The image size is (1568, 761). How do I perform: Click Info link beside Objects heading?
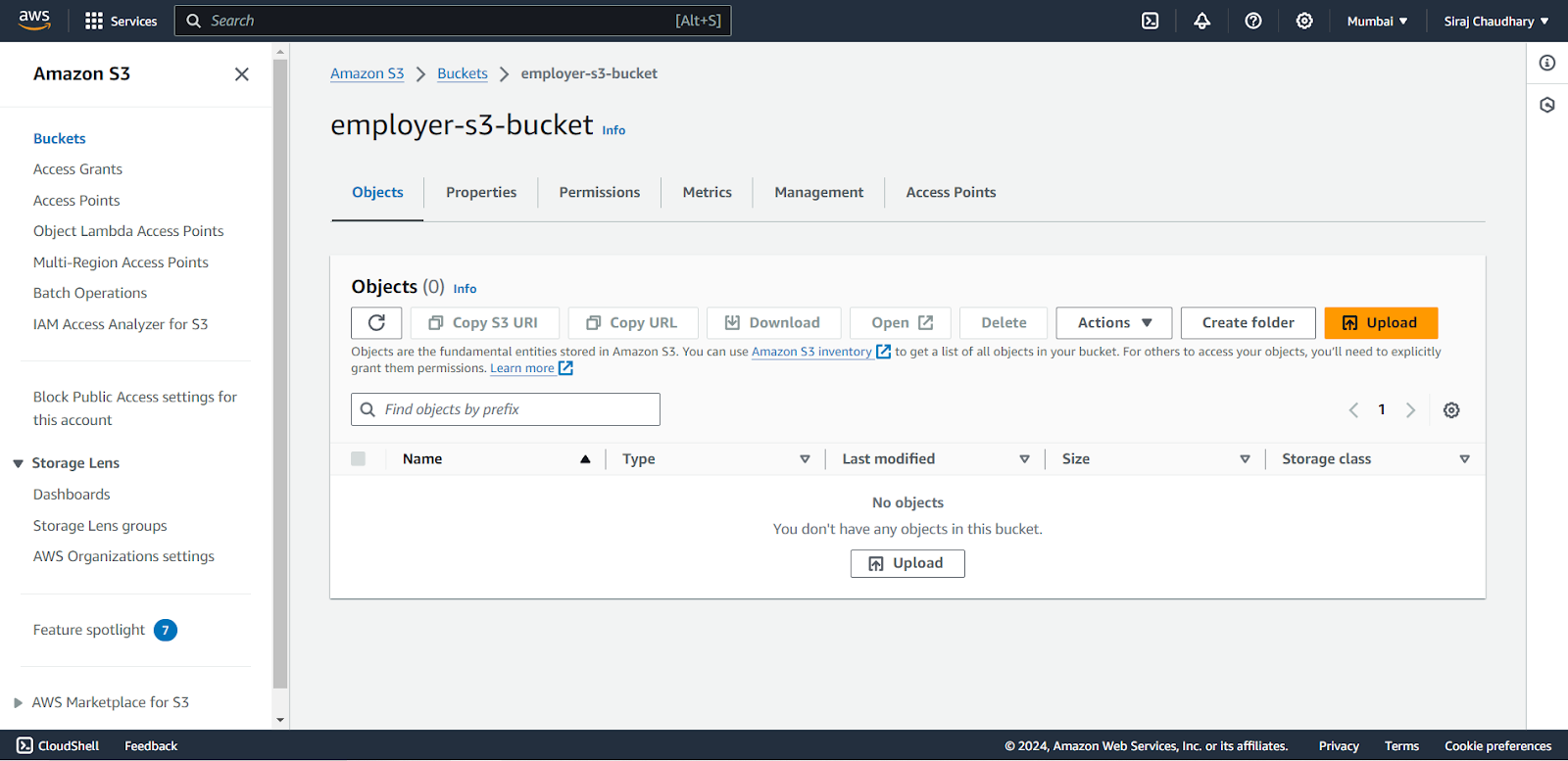tap(465, 289)
